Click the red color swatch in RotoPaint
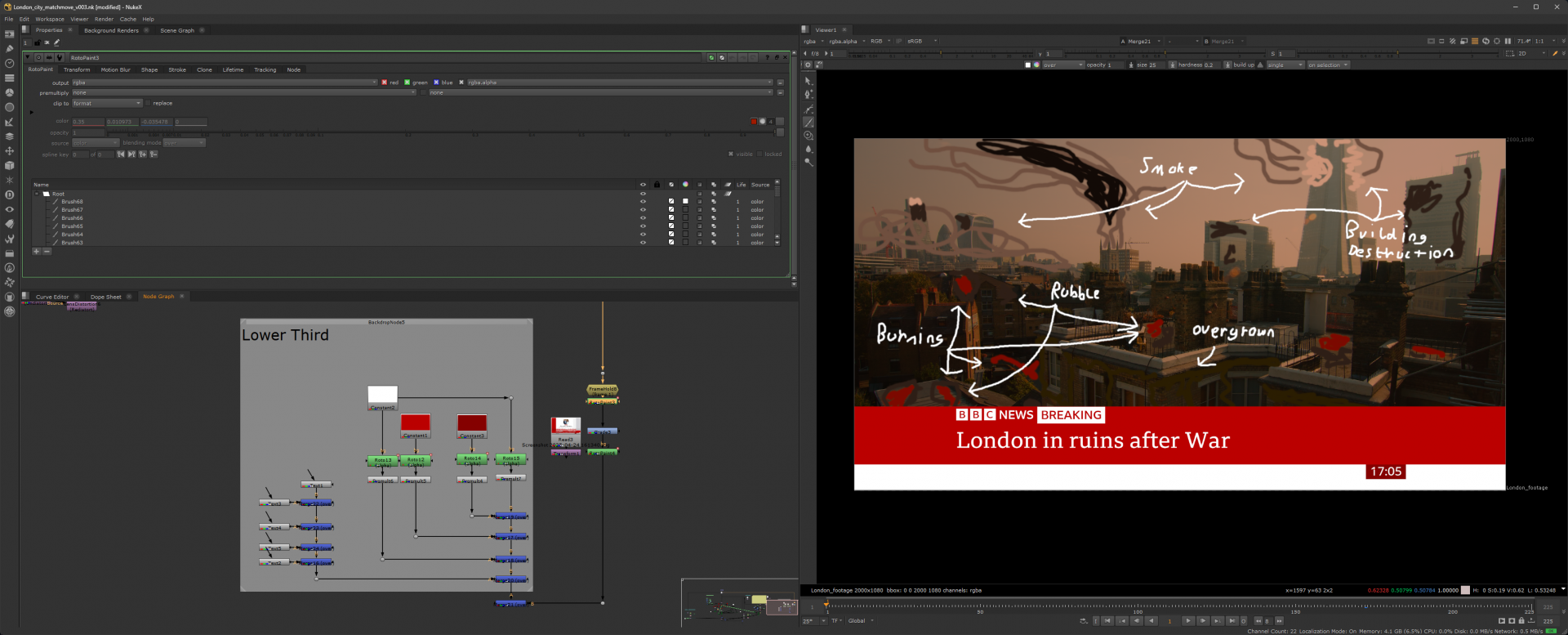 pyautogui.click(x=753, y=122)
